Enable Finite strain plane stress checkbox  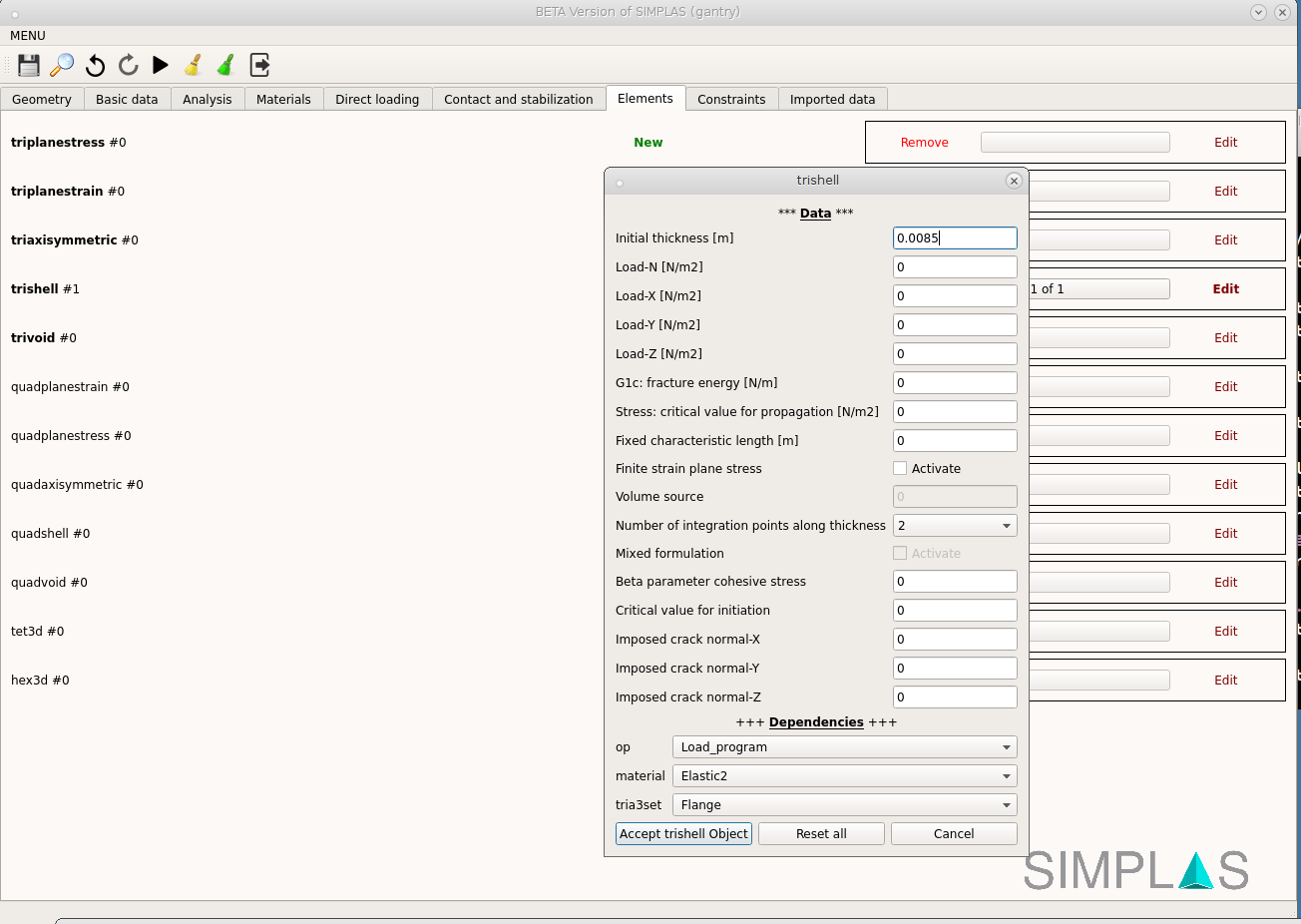tap(900, 468)
